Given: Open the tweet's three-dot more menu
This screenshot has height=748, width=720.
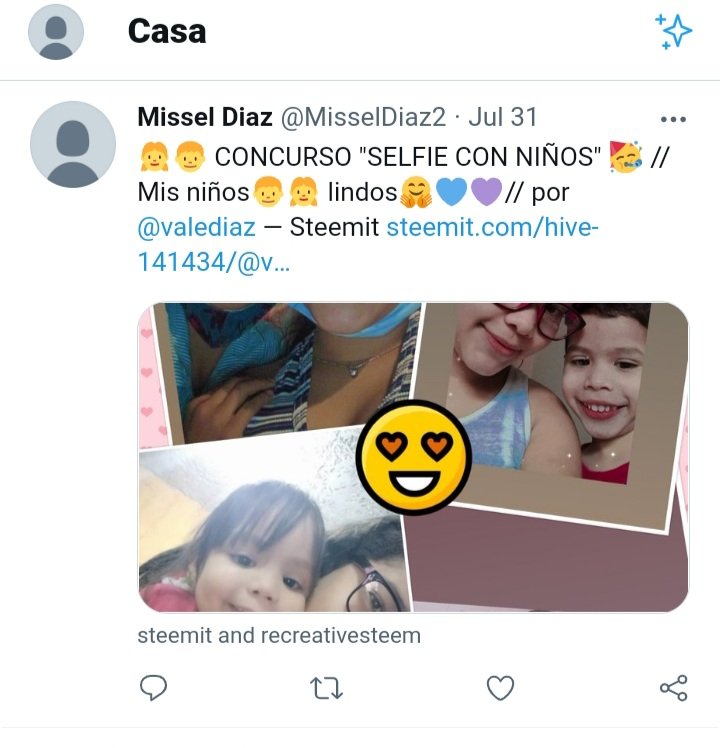Looking at the screenshot, I should click(x=673, y=119).
